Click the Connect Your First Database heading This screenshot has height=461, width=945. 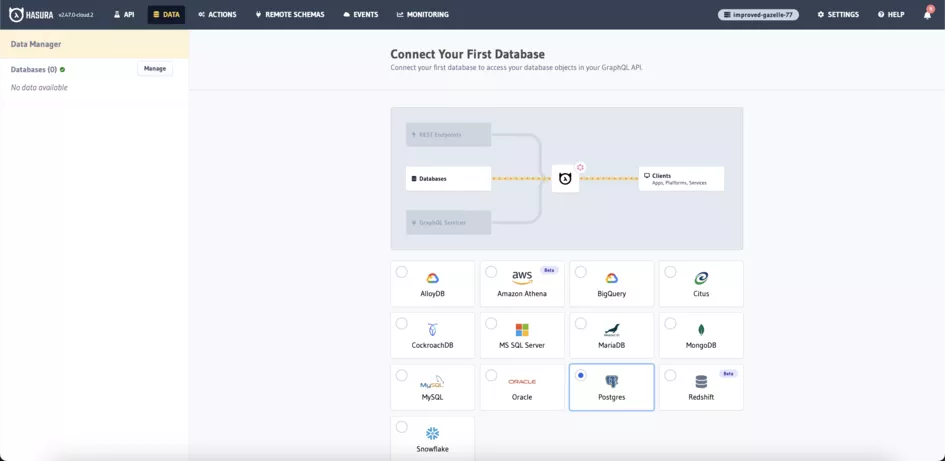468,54
